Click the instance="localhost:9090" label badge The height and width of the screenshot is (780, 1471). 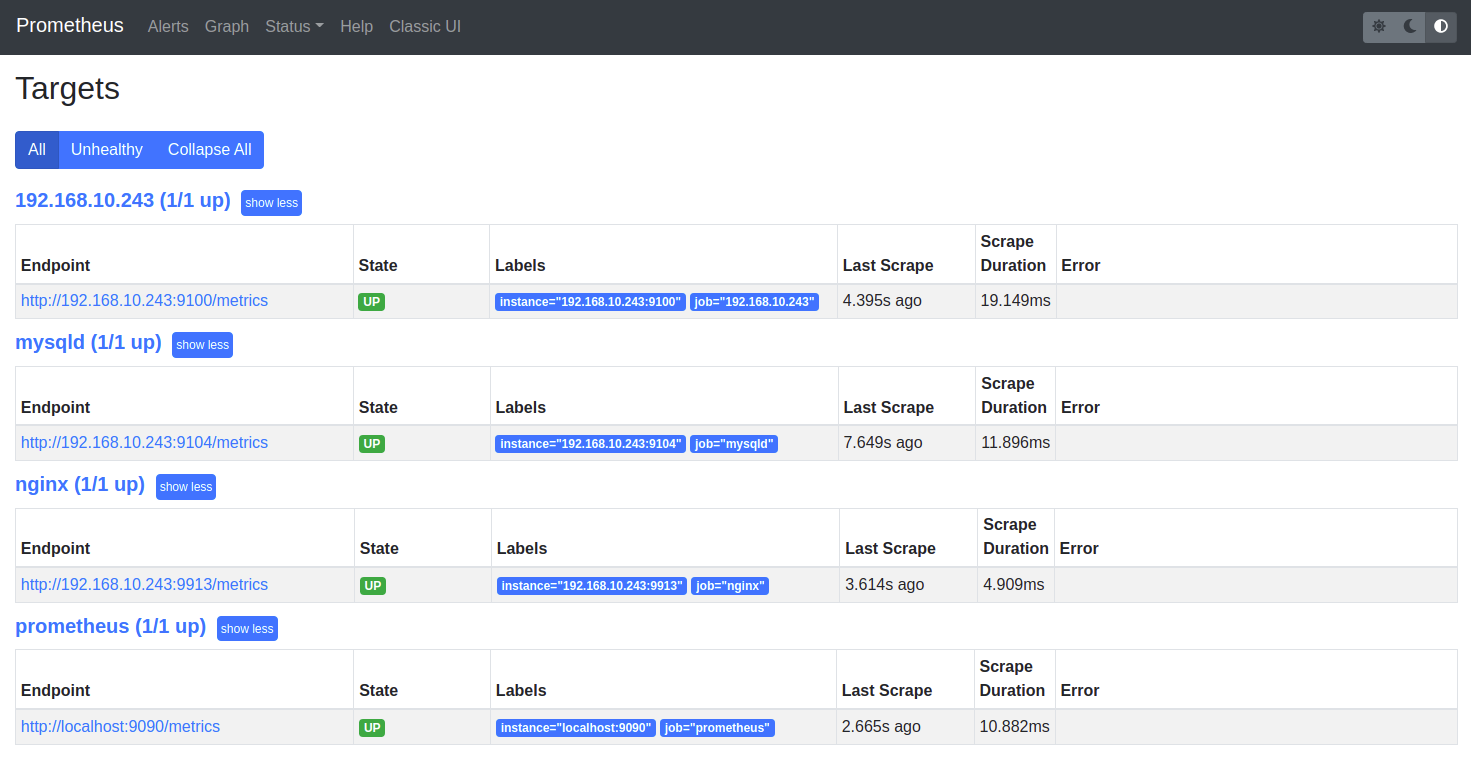(x=576, y=728)
